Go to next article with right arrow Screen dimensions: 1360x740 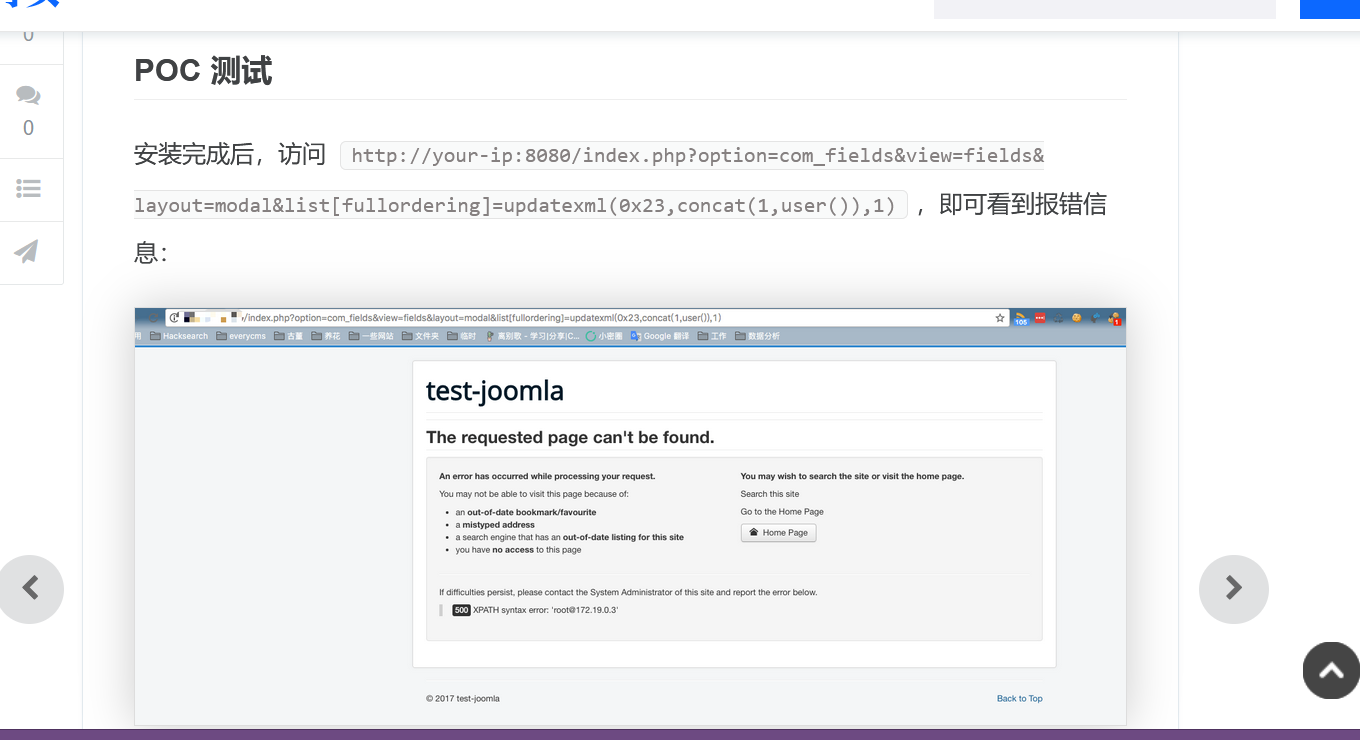(1234, 588)
